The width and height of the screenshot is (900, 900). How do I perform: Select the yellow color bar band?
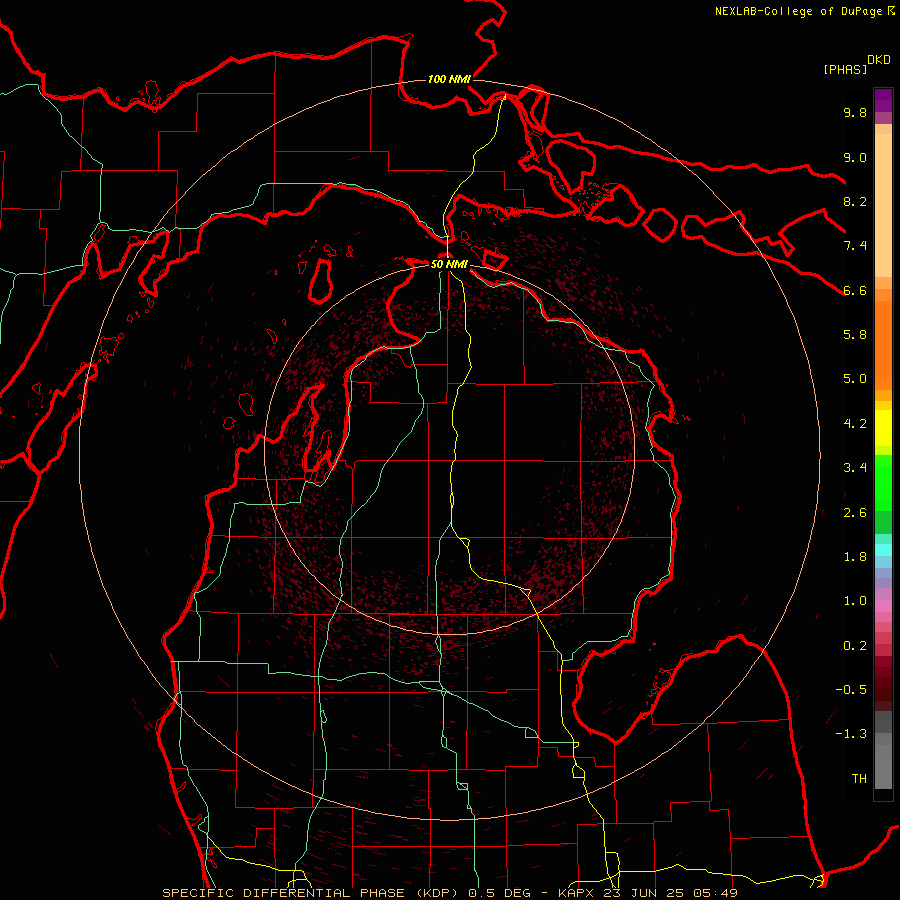(x=883, y=428)
